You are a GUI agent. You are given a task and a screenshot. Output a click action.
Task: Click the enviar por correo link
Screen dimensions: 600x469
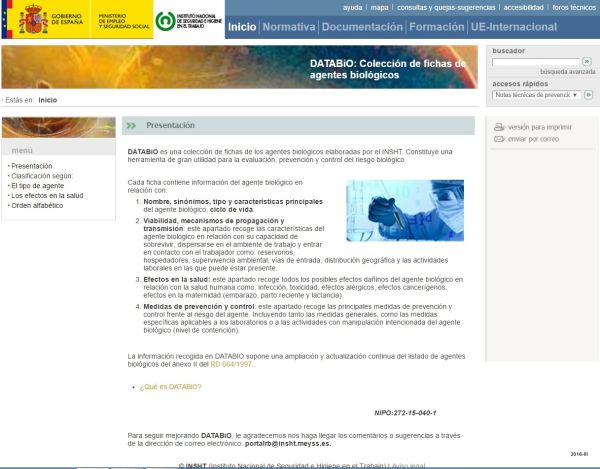point(533,139)
